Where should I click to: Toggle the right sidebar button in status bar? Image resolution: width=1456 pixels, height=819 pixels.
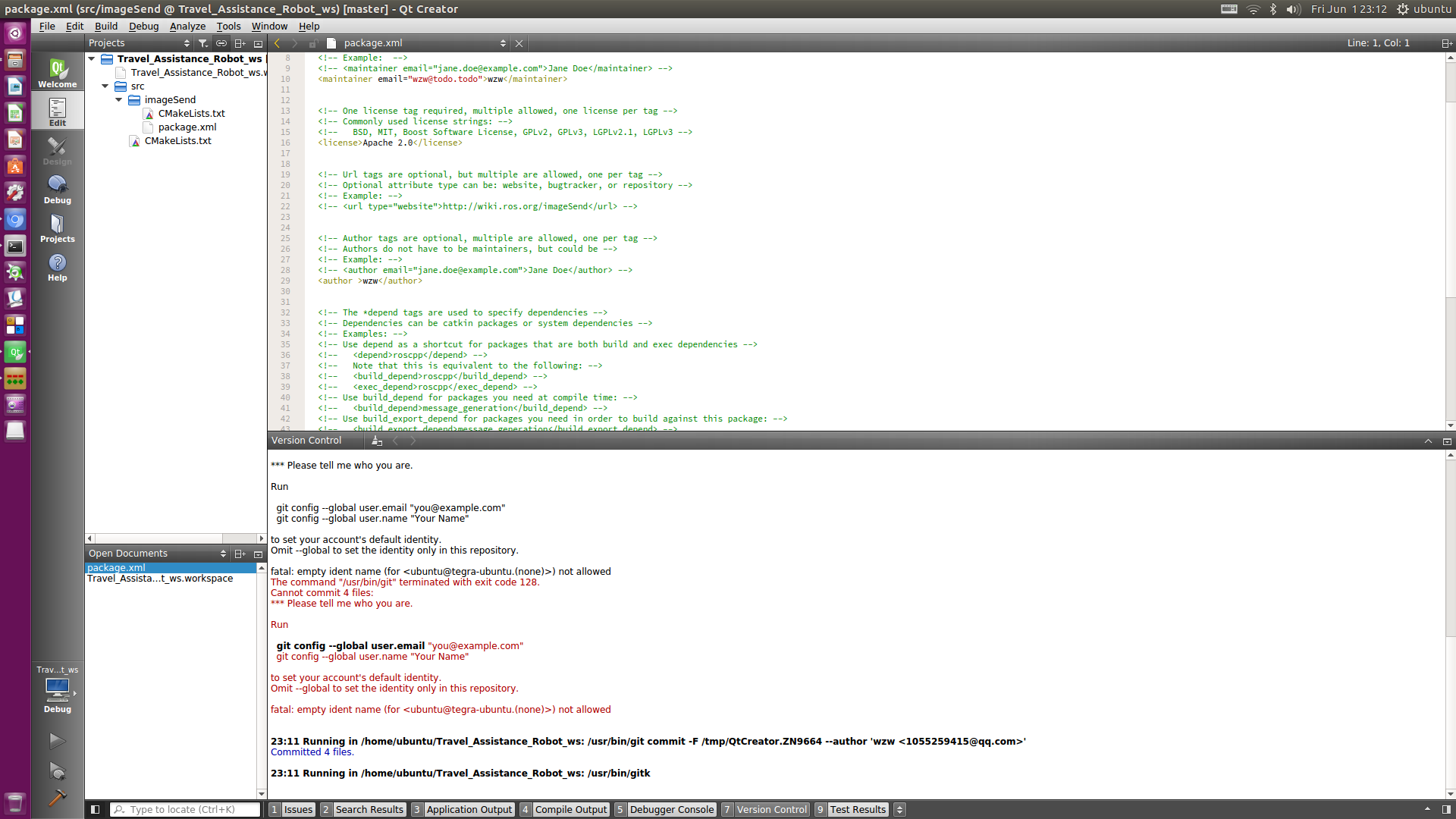click(x=1446, y=809)
